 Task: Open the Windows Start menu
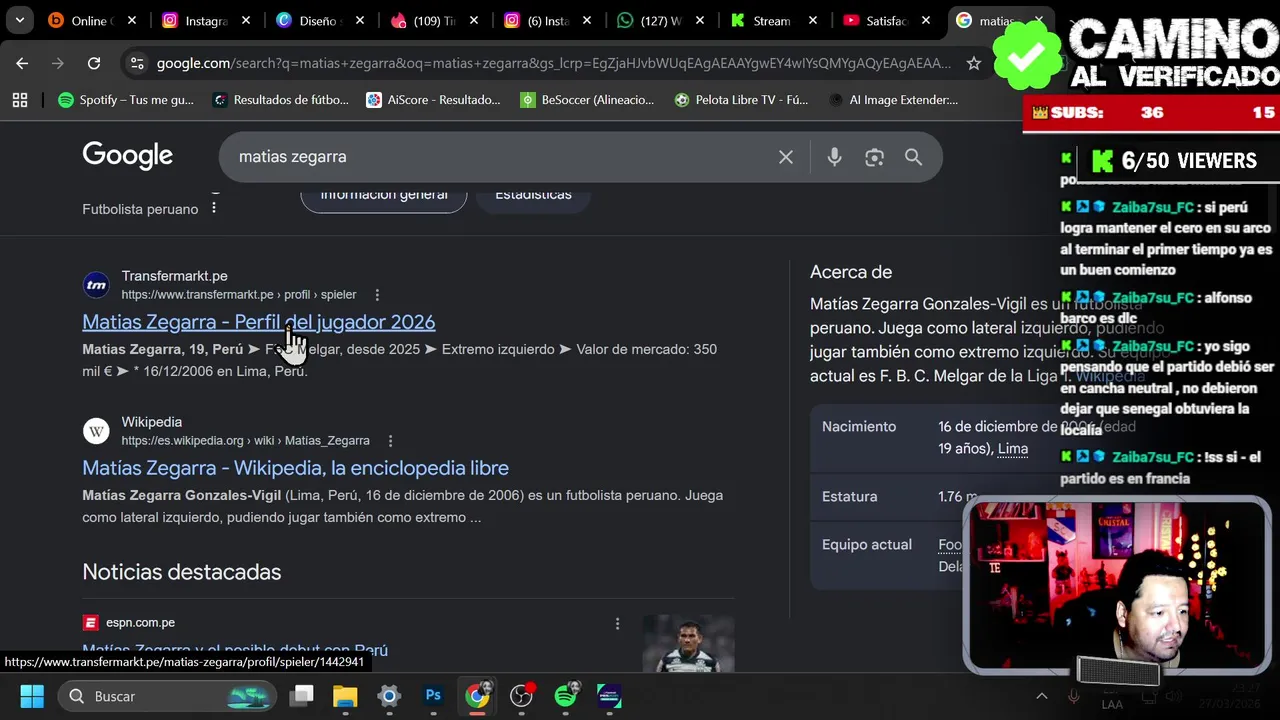(x=32, y=696)
